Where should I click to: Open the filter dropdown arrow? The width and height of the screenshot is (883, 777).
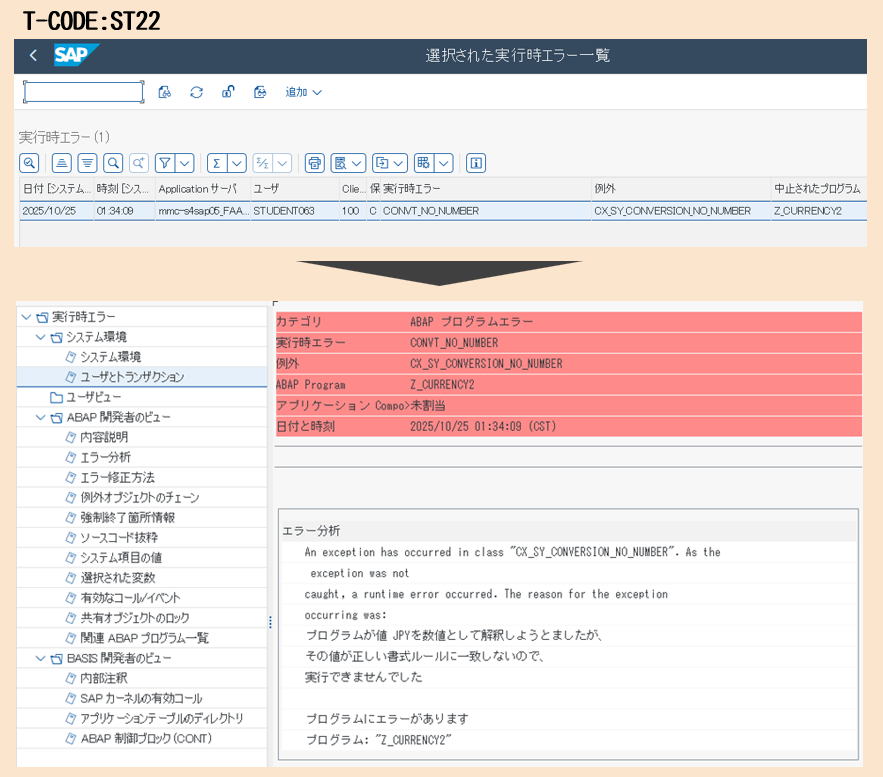click(185, 163)
